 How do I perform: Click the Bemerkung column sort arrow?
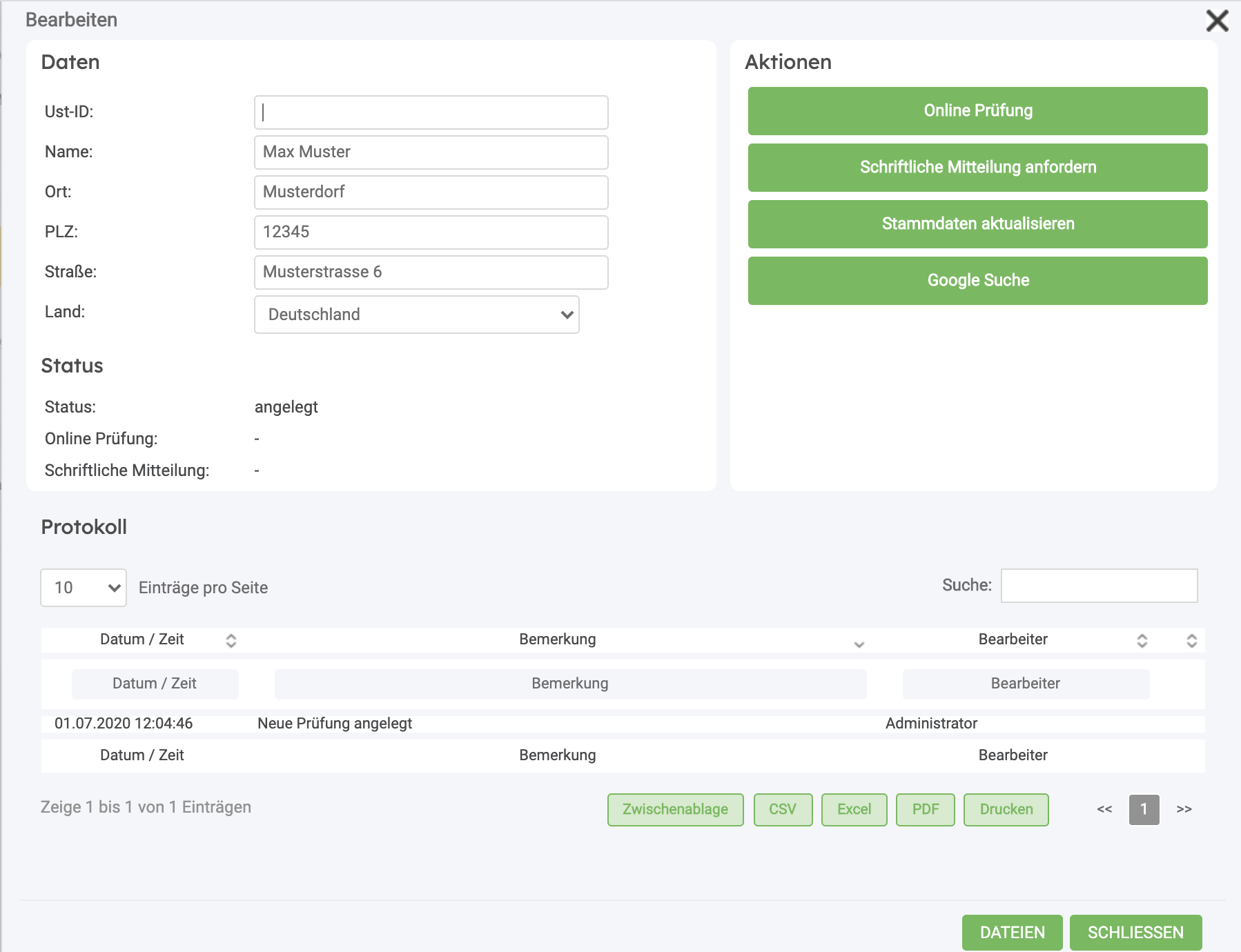click(859, 644)
